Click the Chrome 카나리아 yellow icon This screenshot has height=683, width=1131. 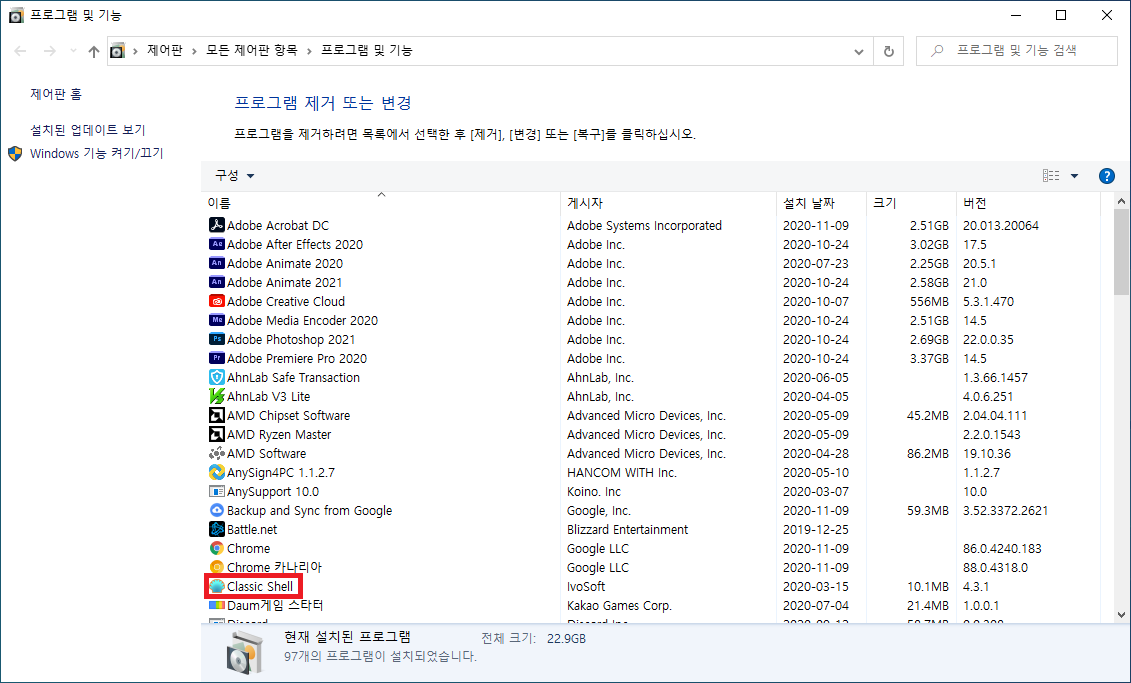pos(216,567)
